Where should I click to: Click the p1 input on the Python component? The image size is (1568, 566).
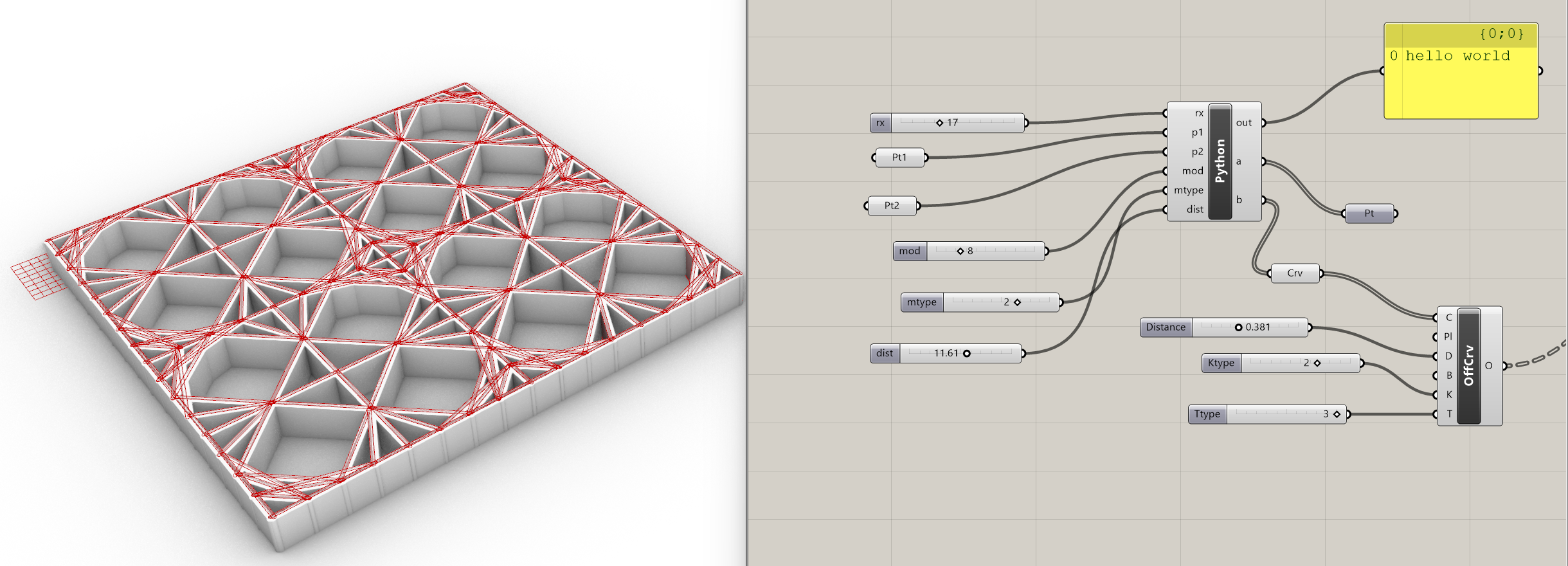coord(1196,132)
